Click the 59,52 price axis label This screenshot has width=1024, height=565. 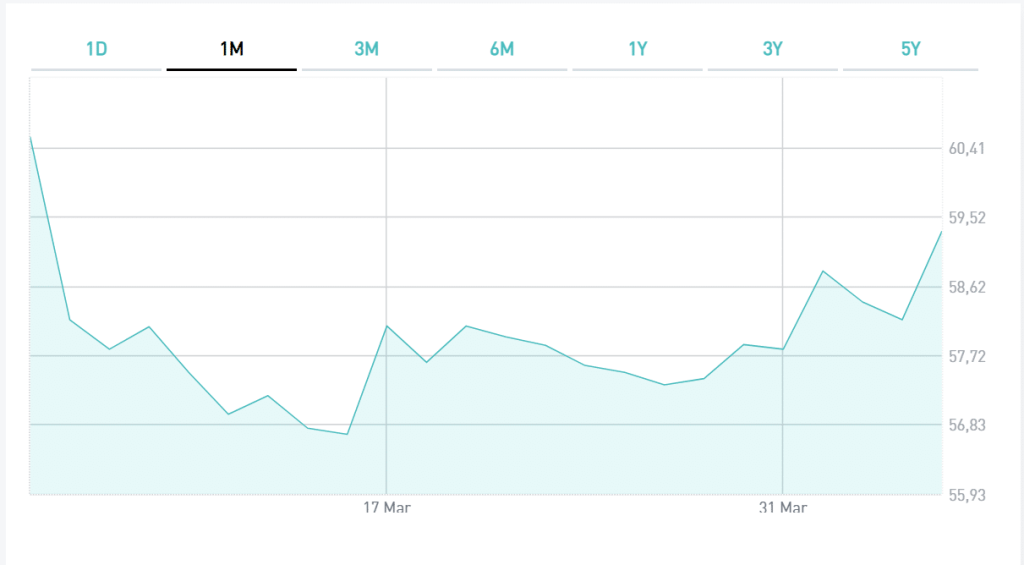(x=966, y=218)
